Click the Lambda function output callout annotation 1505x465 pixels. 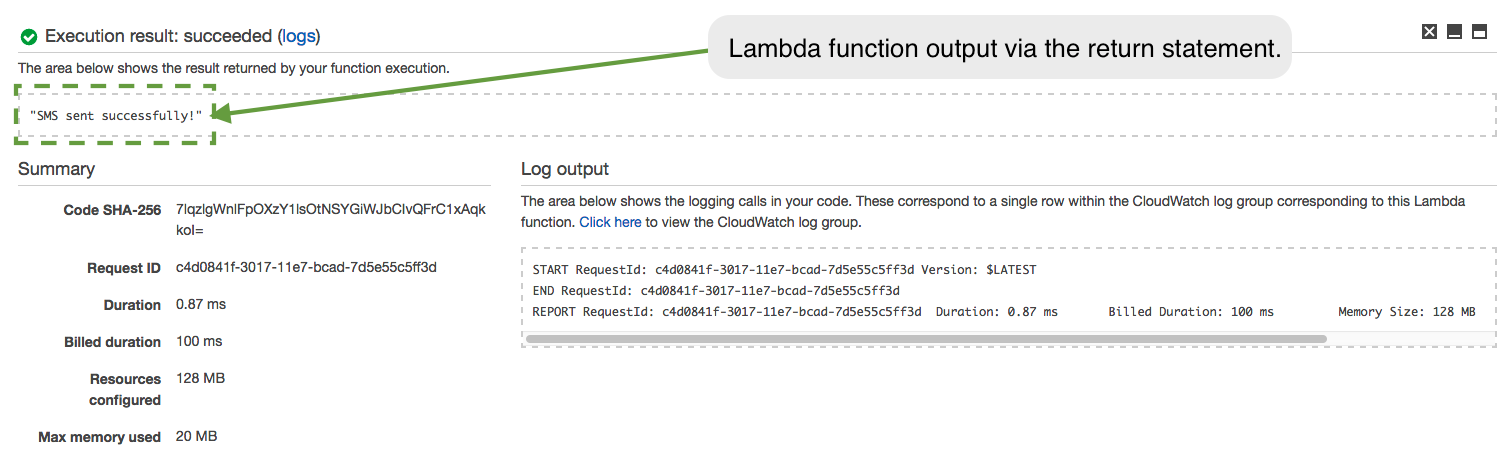[1000, 48]
